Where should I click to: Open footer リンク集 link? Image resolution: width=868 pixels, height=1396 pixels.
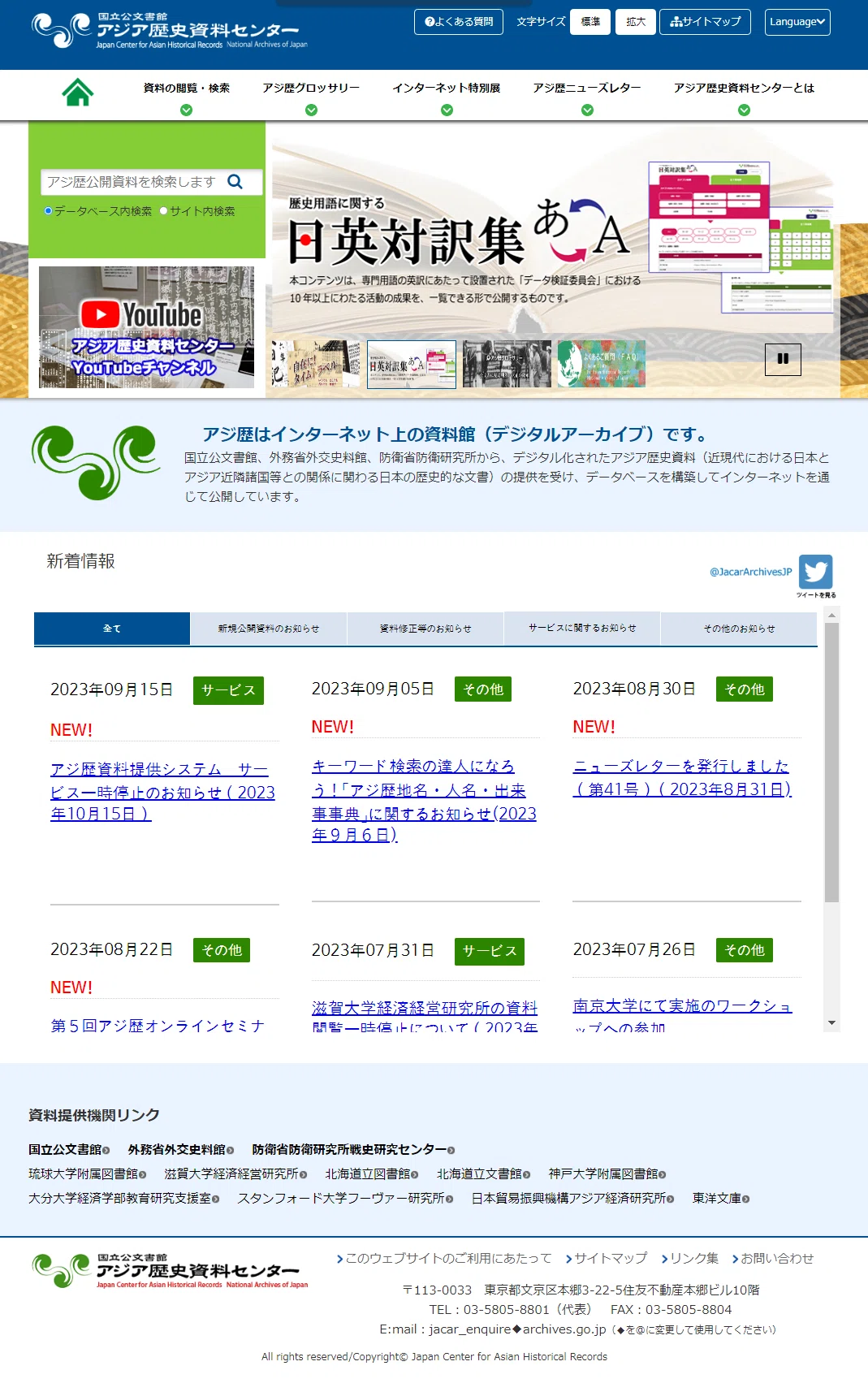[690, 1258]
